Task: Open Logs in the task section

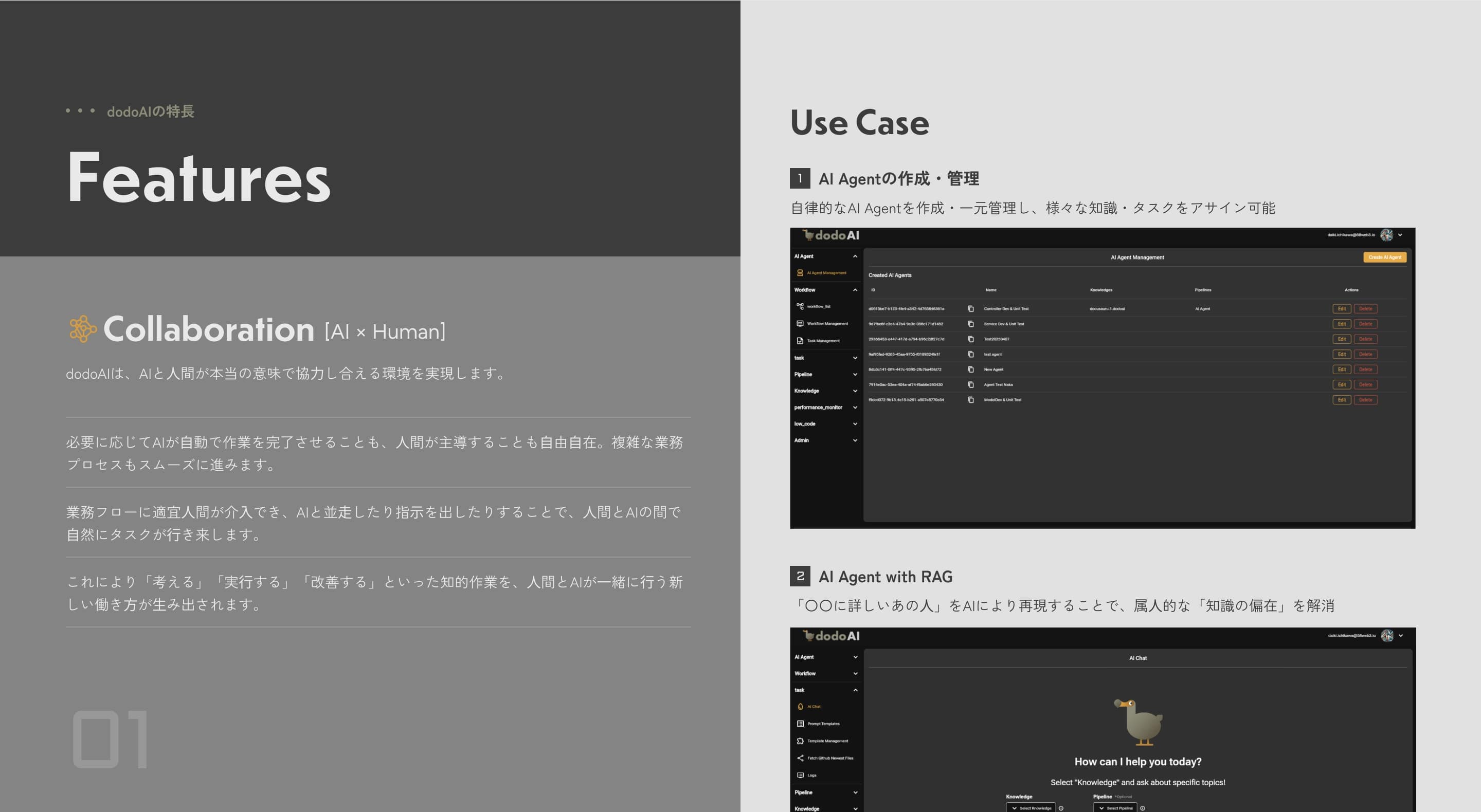Action: coord(807,775)
